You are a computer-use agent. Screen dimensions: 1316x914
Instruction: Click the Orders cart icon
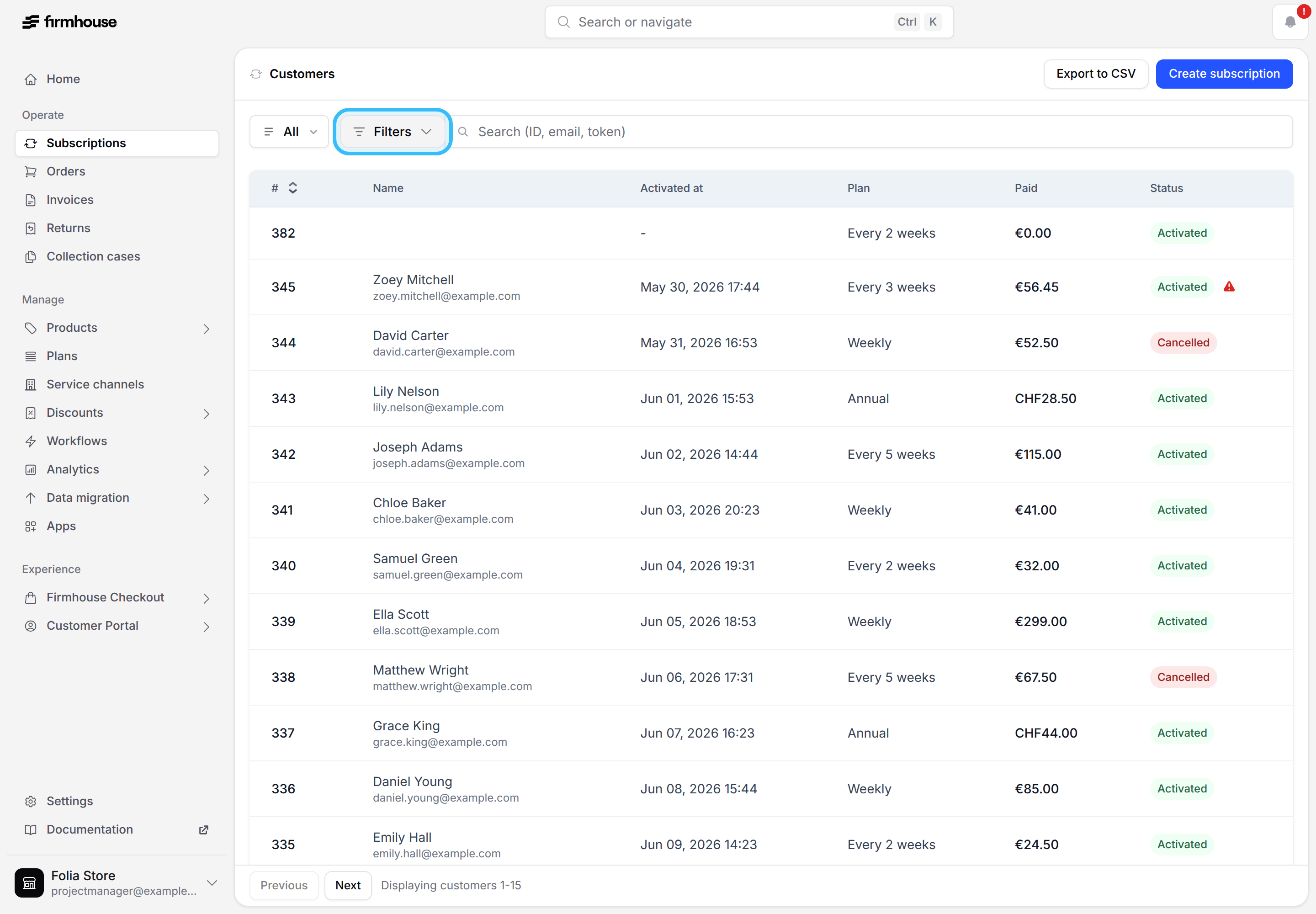tap(31, 172)
